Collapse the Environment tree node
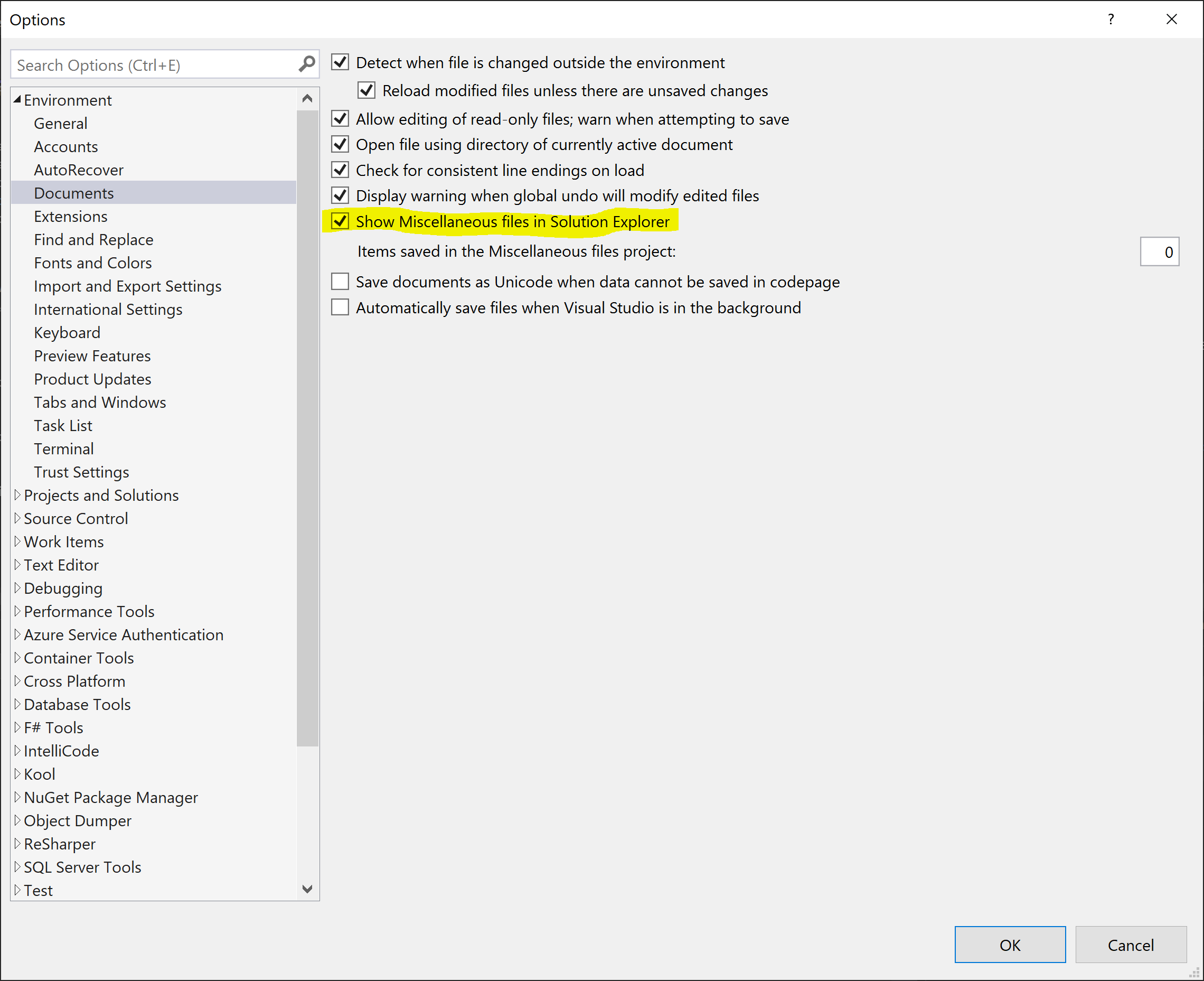This screenshot has height=981, width=1204. point(17,99)
